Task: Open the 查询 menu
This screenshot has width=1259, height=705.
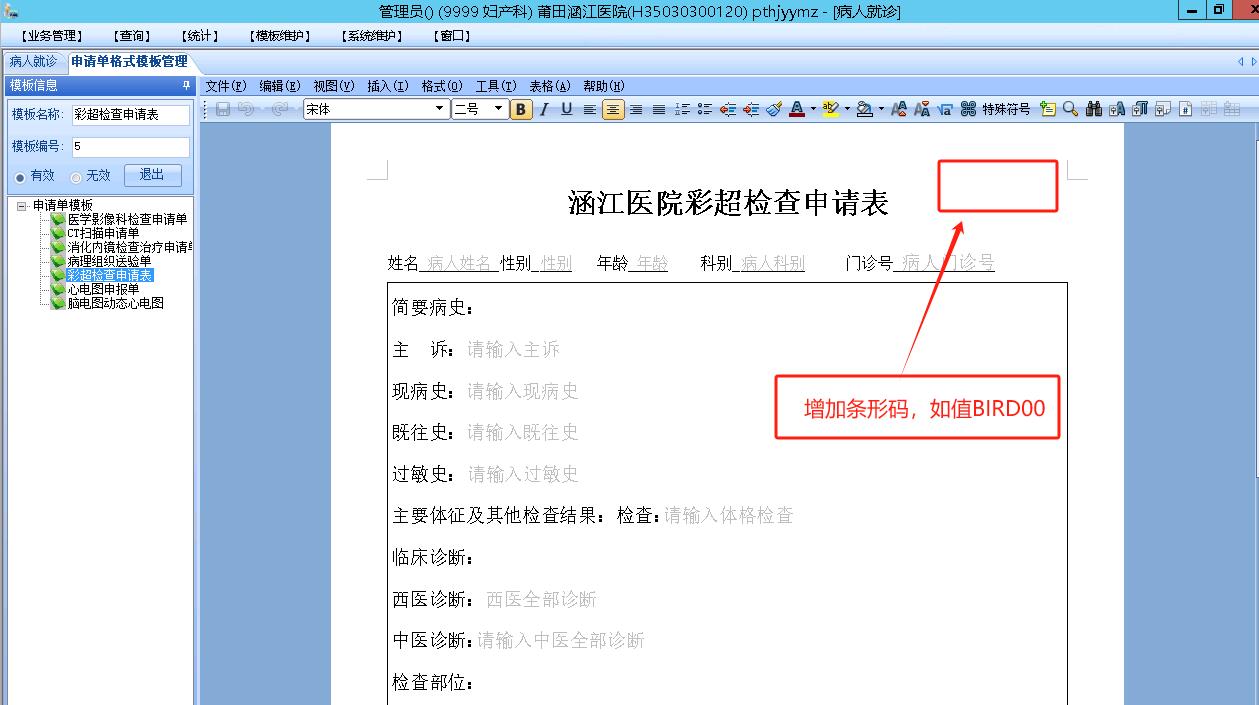Action: pyautogui.click(x=131, y=36)
